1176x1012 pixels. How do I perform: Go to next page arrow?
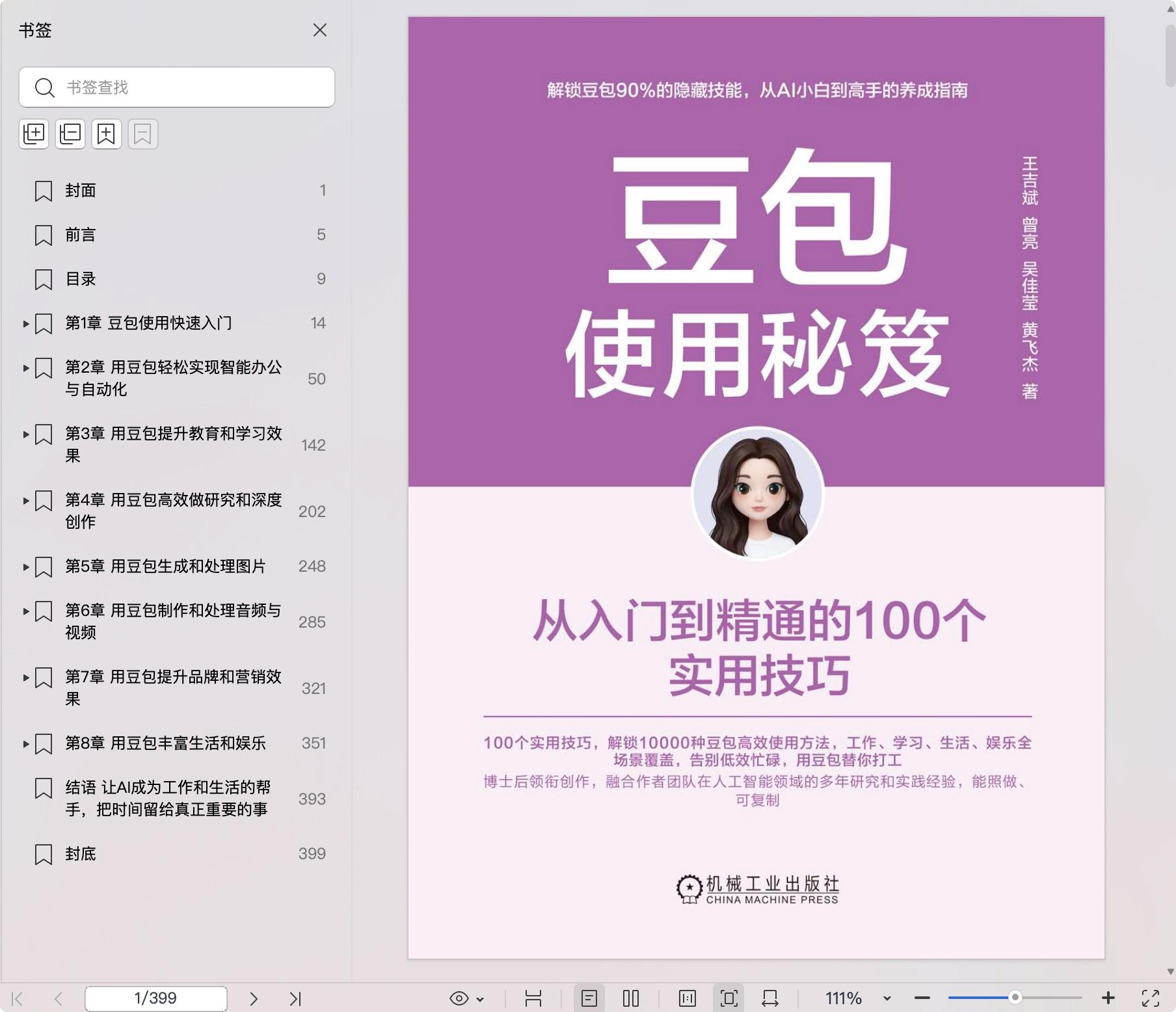(x=254, y=998)
